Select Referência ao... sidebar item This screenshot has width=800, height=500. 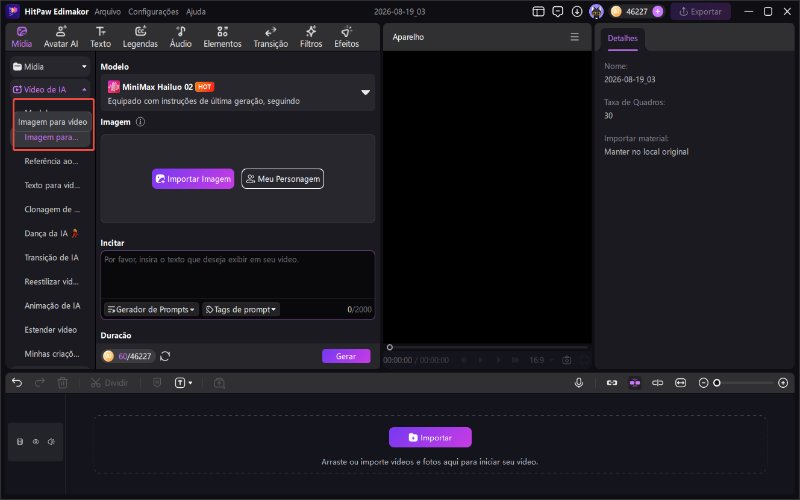52,161
